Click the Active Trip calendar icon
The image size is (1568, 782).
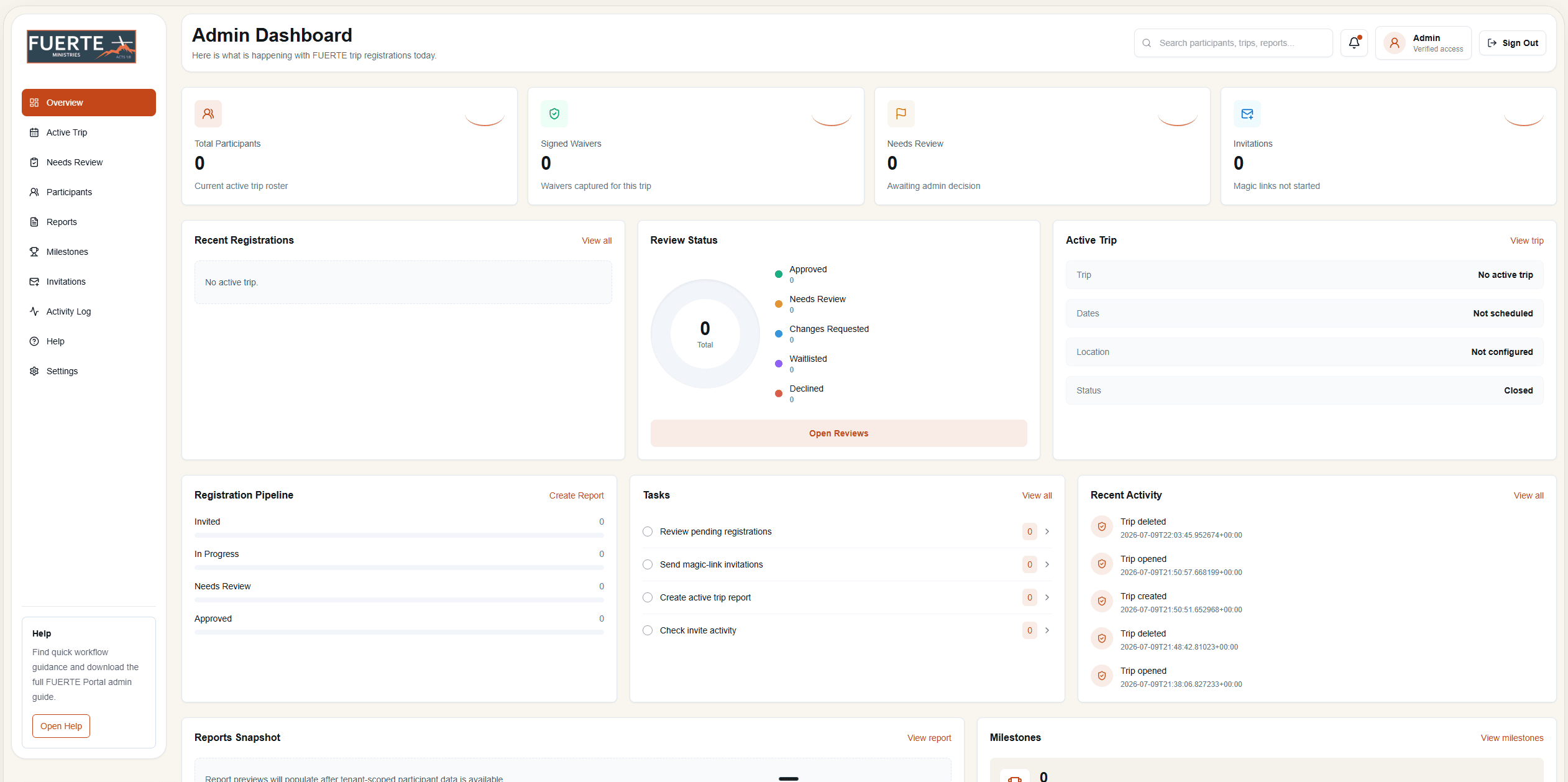(x=34, y=132)
